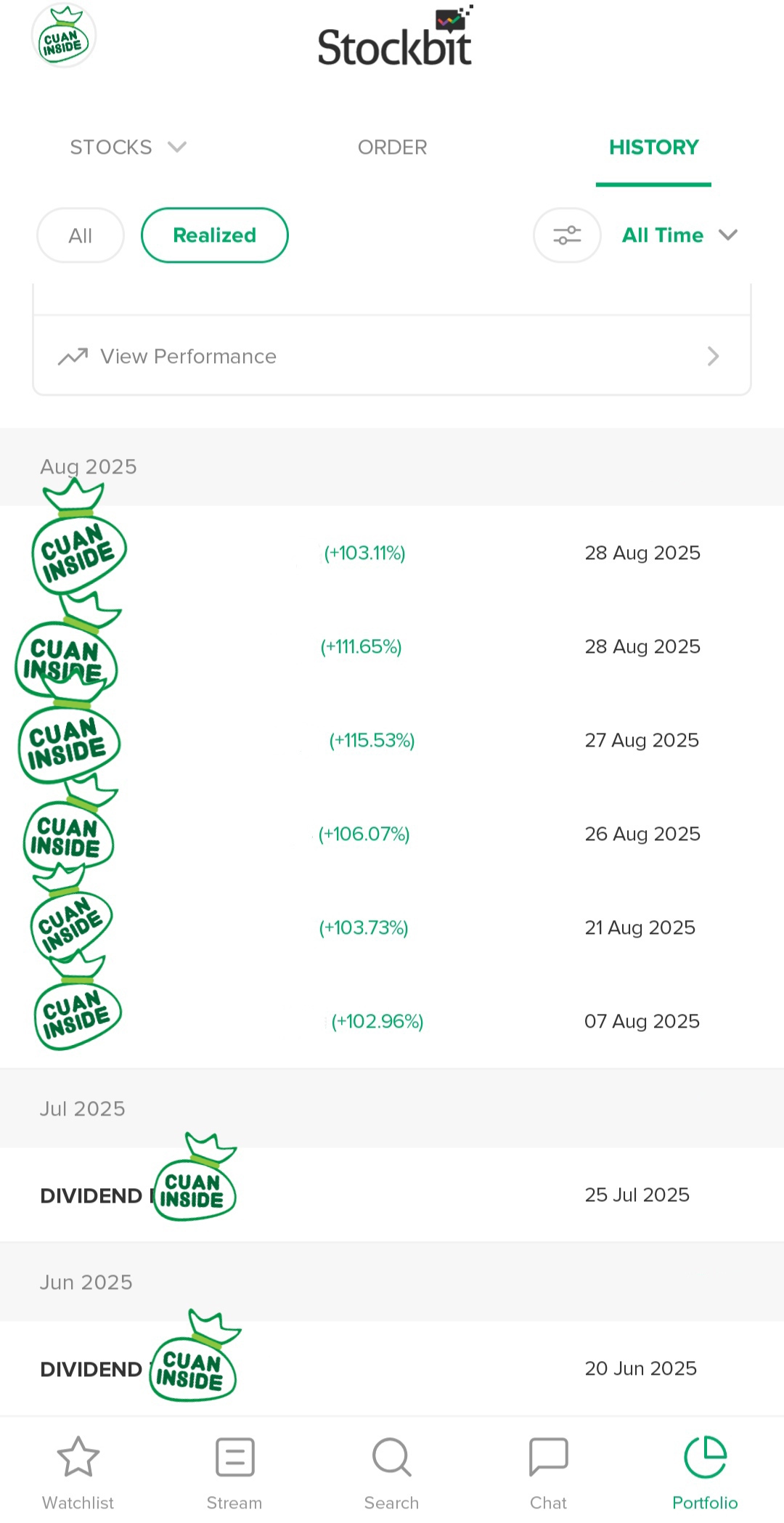This screenshot has width=784, height=1523.
Task: Open the filter sliders icon
Action: 567,235
